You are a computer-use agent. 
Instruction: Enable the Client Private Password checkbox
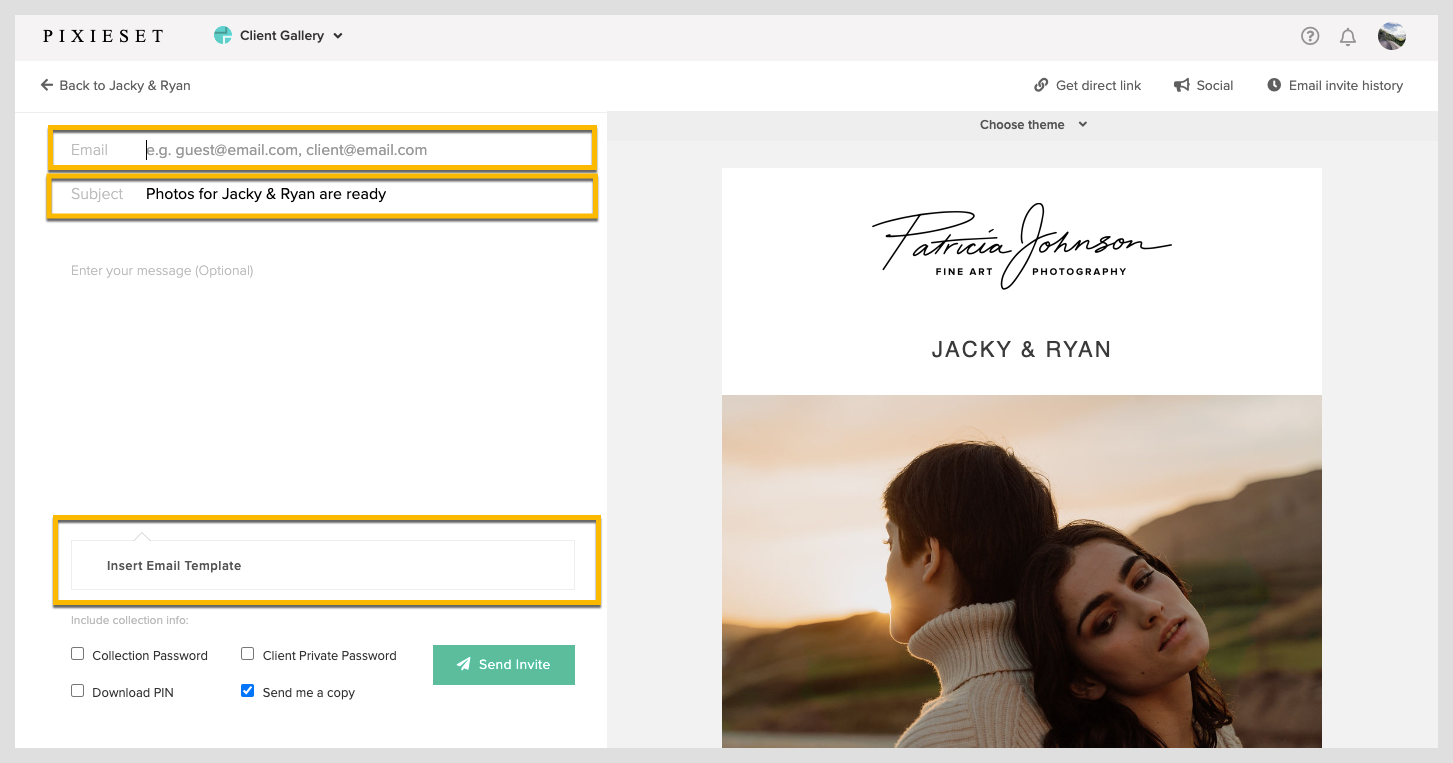(247, 654)
